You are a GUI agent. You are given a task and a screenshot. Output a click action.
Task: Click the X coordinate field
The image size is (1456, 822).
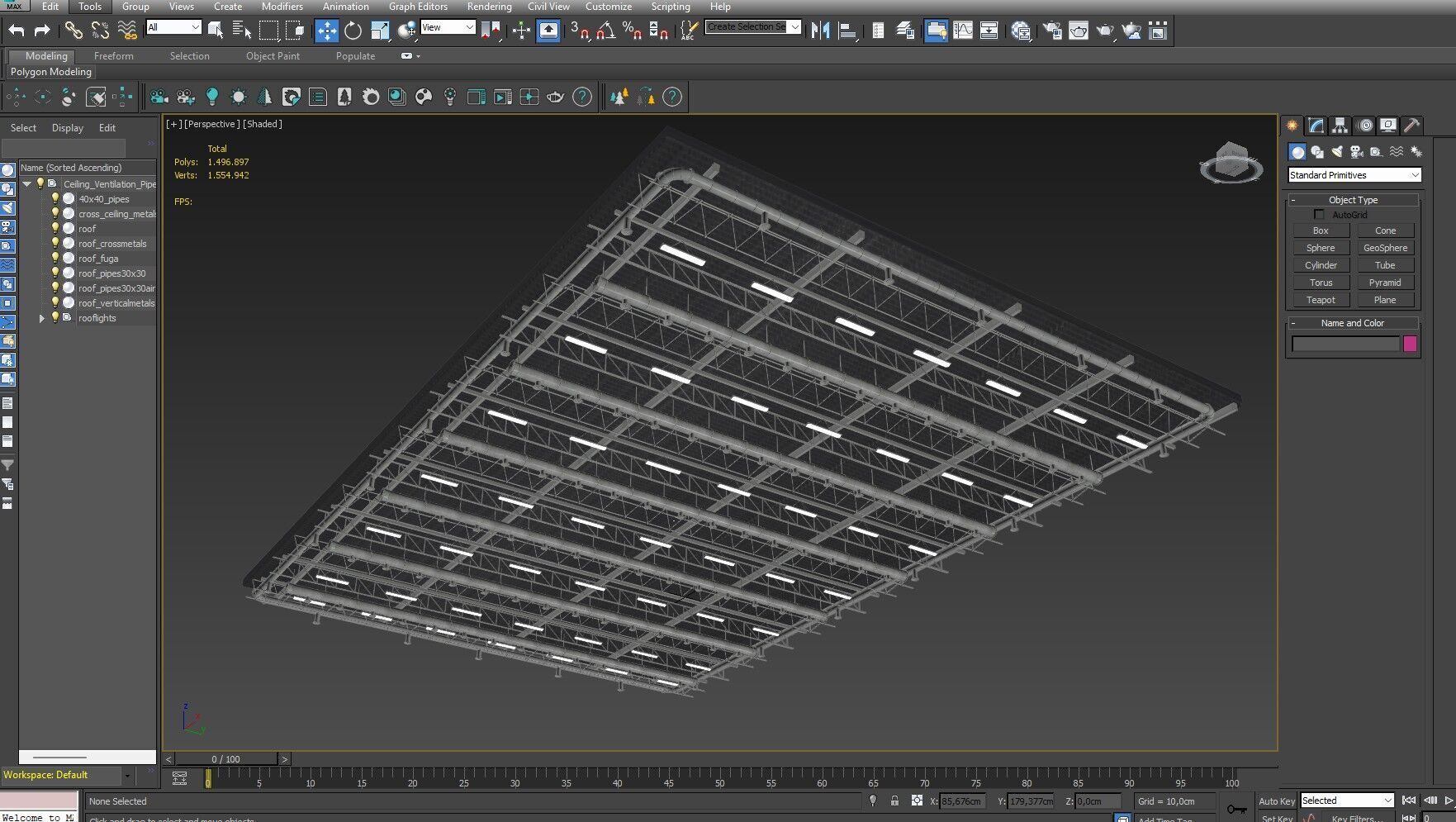(x=962, y=801)
